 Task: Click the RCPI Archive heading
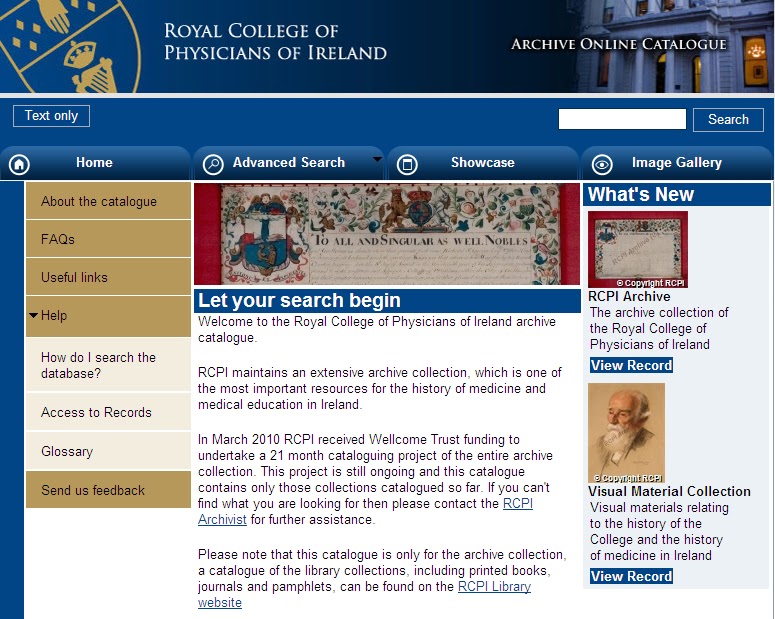(x=629, y=296)
